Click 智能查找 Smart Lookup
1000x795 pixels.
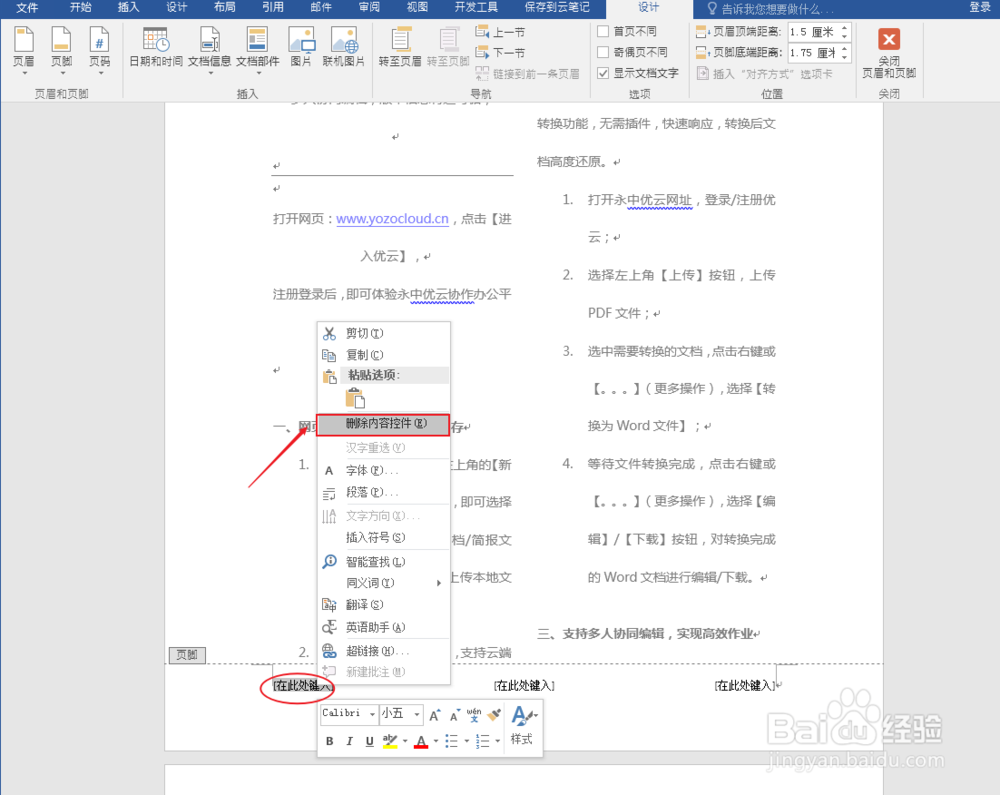[x=383, y=562]
